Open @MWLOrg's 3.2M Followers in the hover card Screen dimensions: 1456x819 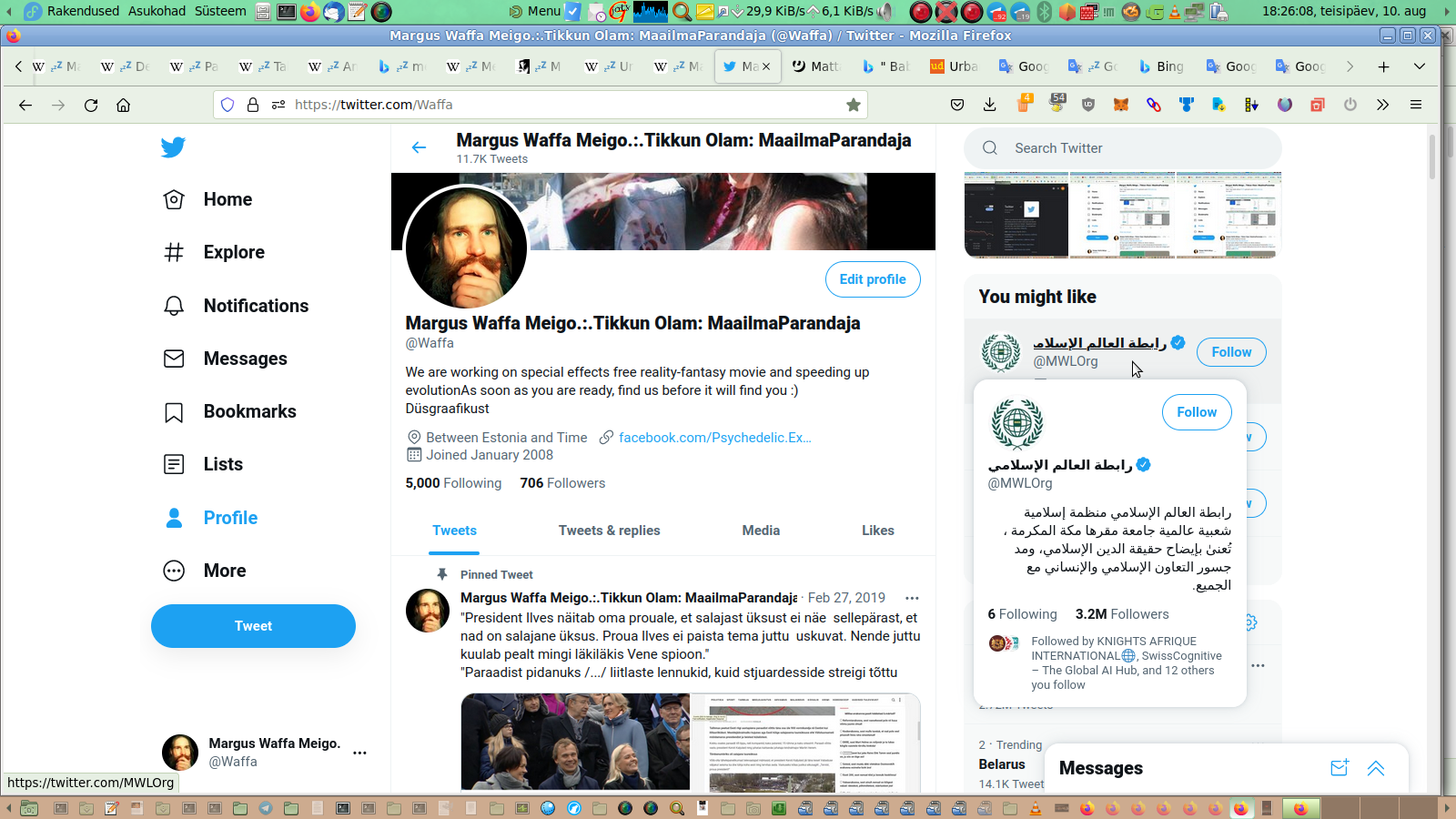coord(1122,614)
